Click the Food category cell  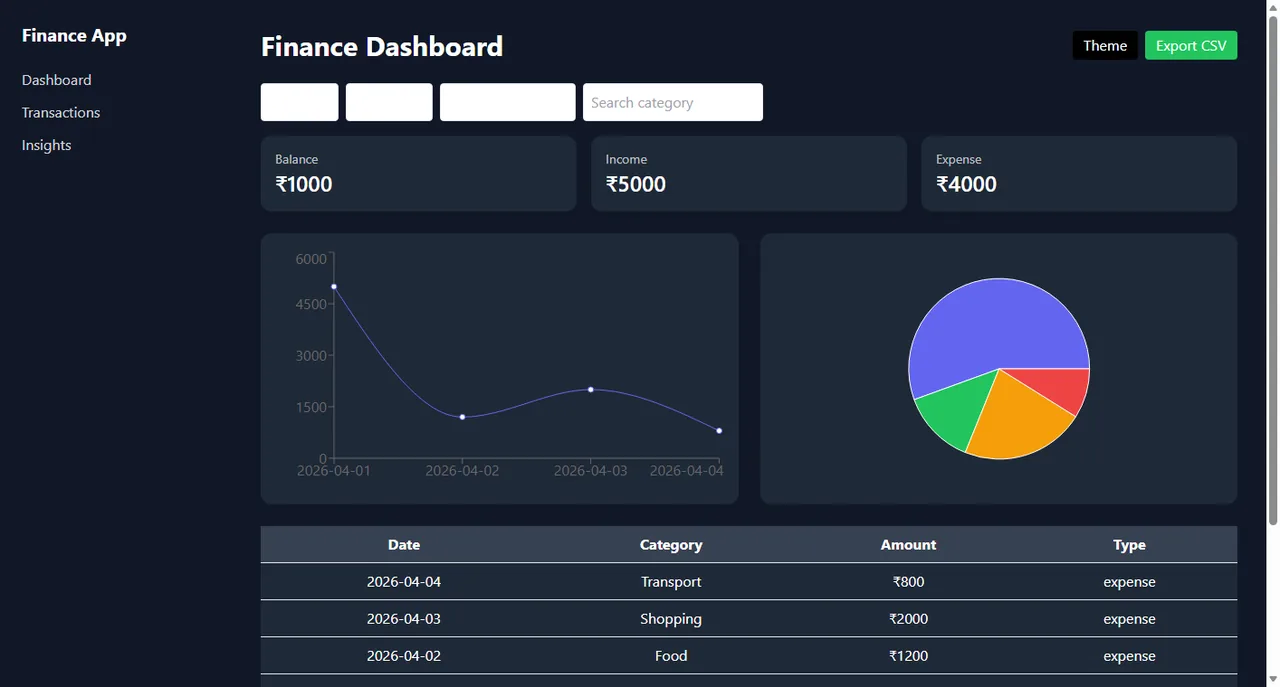tap(671, 656)
